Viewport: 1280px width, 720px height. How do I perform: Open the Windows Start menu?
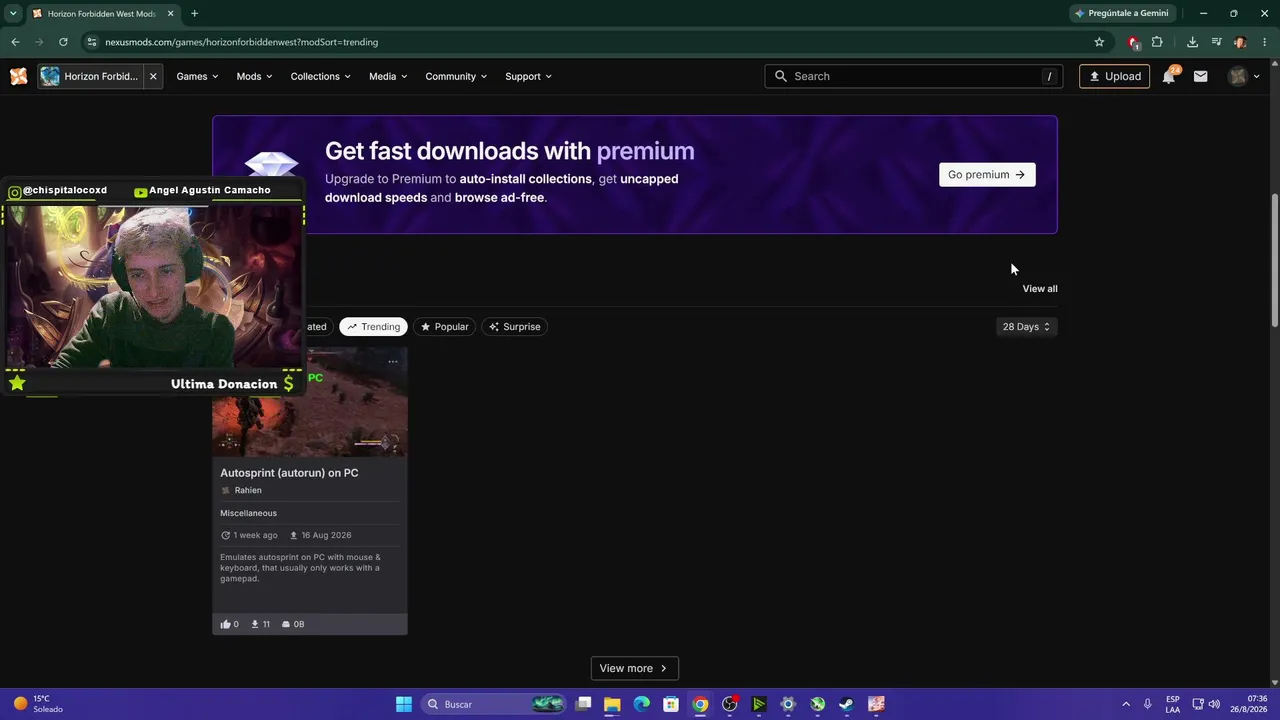404,704
